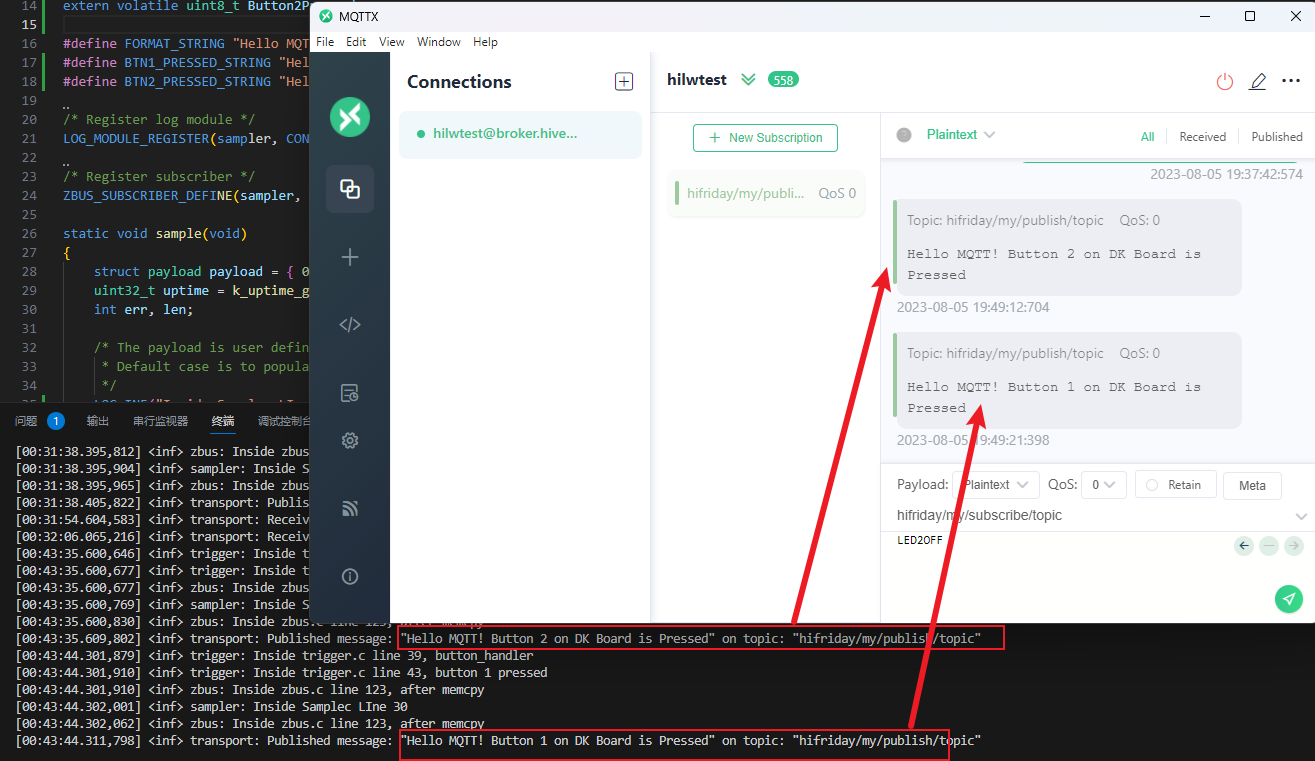The width and height of the screenshot is (1315, 761).
Task: Open the Edit menu in MQTTX
Action: click(x=356, y=42)
